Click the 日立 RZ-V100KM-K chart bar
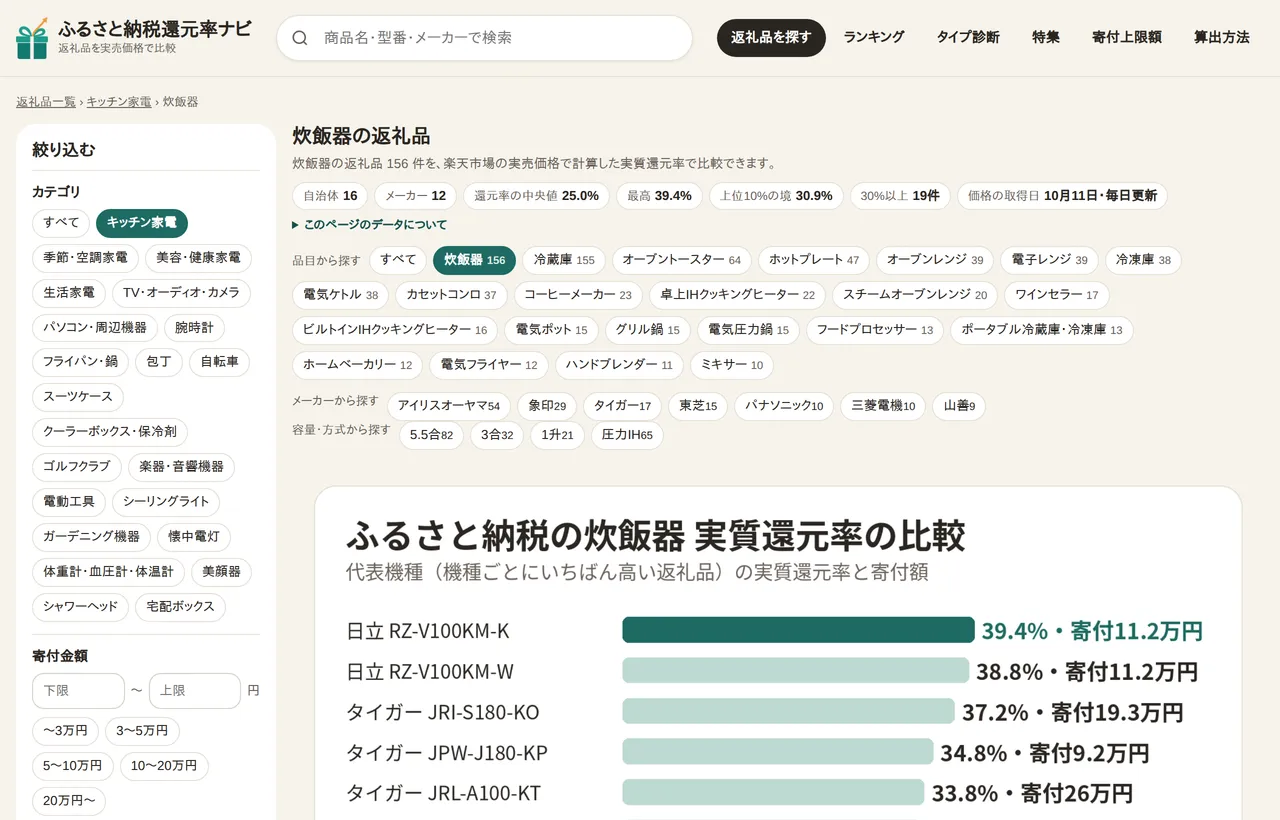The height and width of the screenshot is (820, 1280). pos(798,630)
